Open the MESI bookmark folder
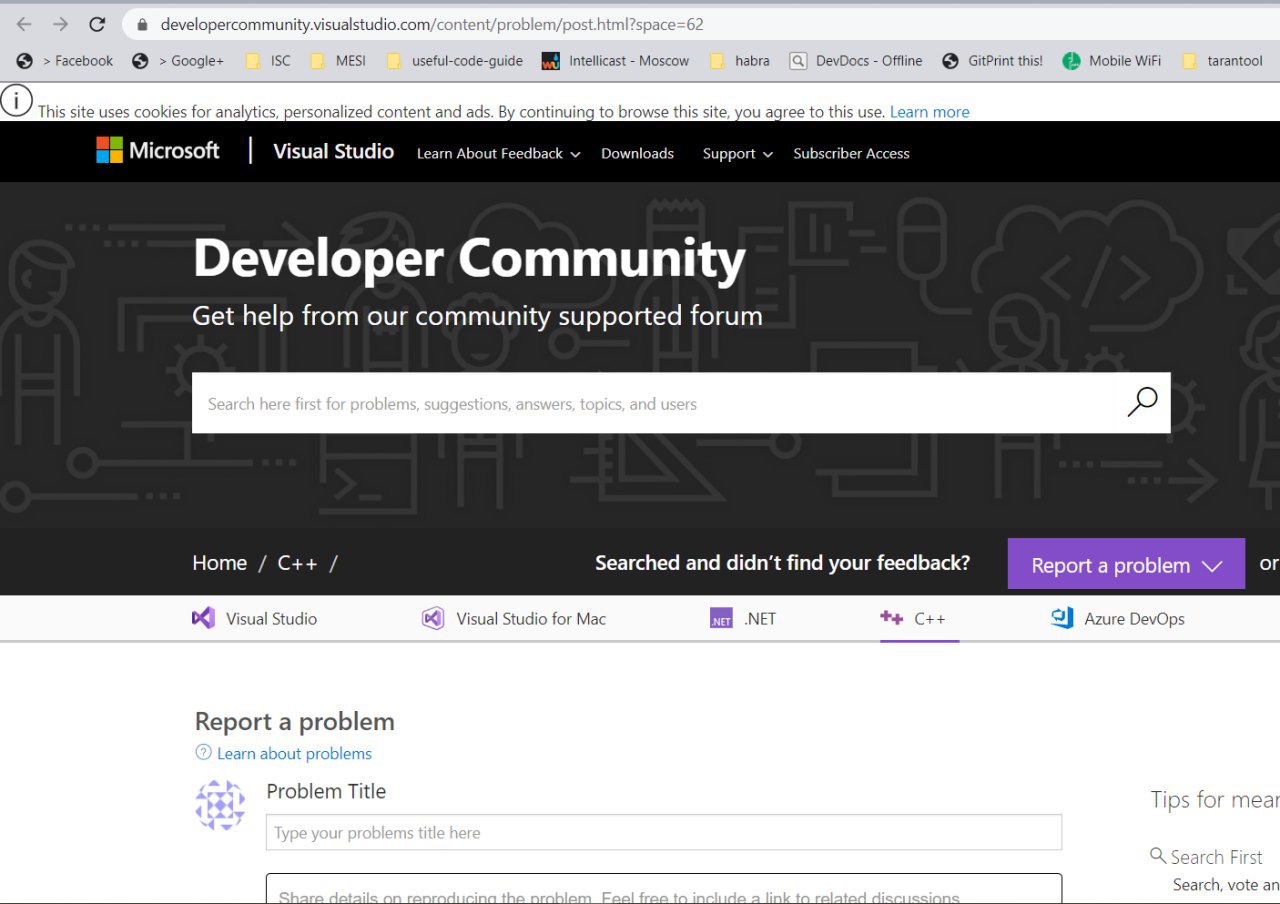The width and height of the screenshot is (1280, 904). pyautogui.click(x=338, y=61)
